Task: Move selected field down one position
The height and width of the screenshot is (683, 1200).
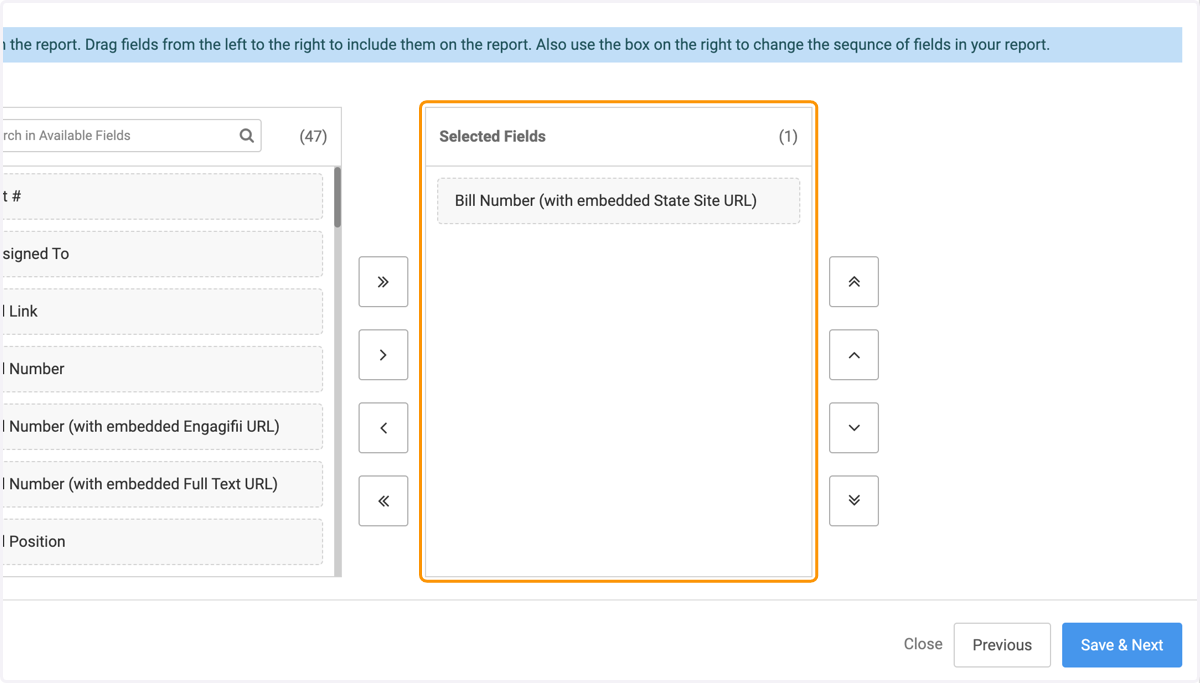Action: 854,428
